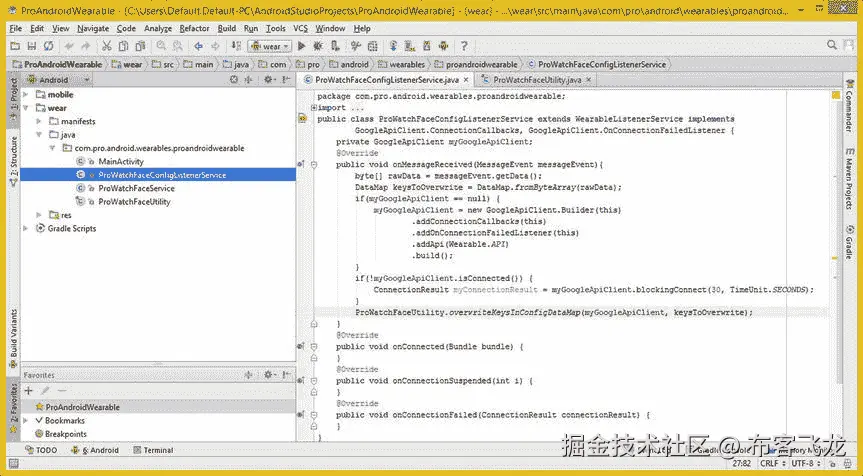Open the Refactor menu
863x476 pixels.
click(x=194, y=29)
